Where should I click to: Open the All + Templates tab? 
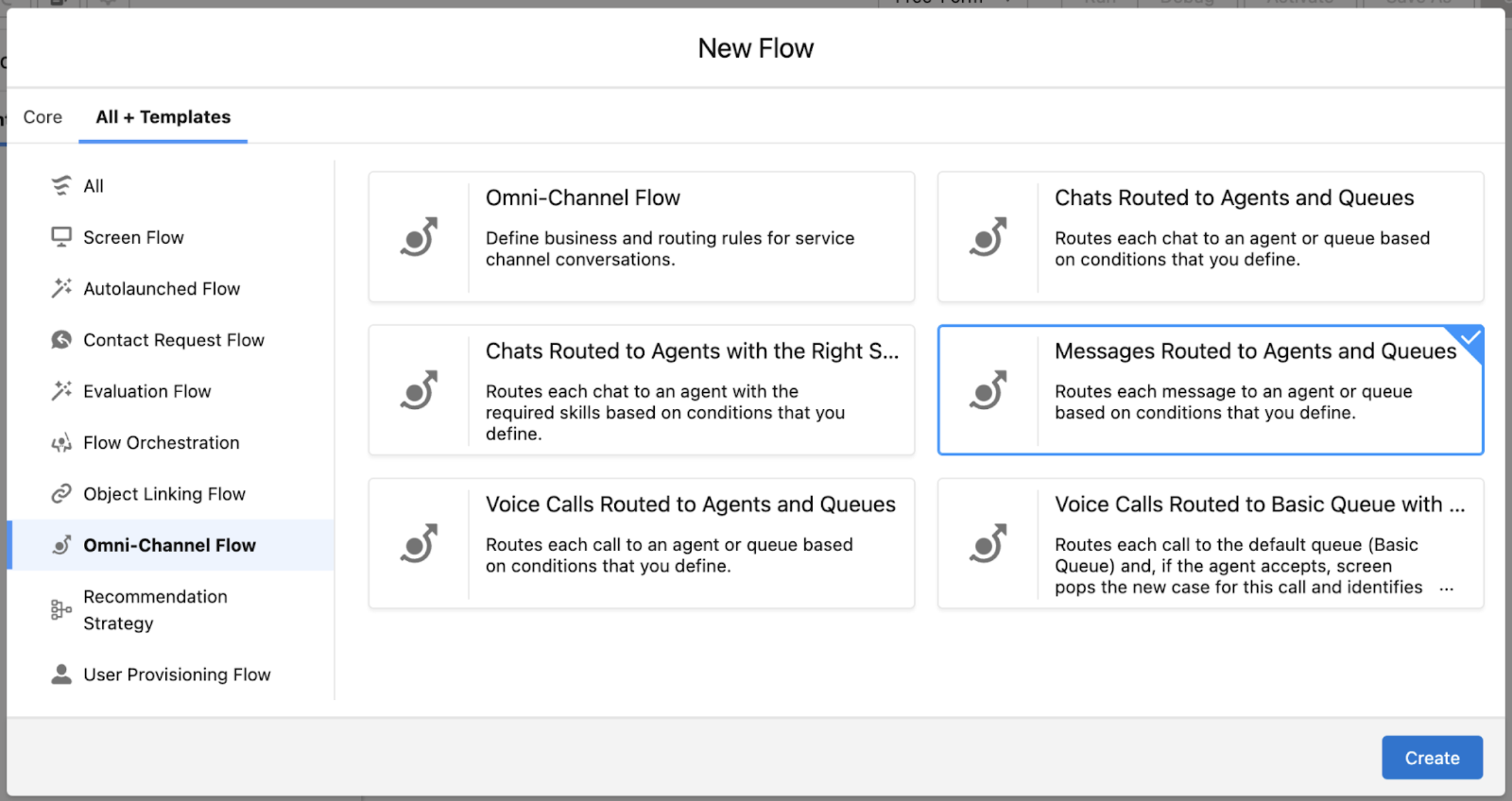163,117
